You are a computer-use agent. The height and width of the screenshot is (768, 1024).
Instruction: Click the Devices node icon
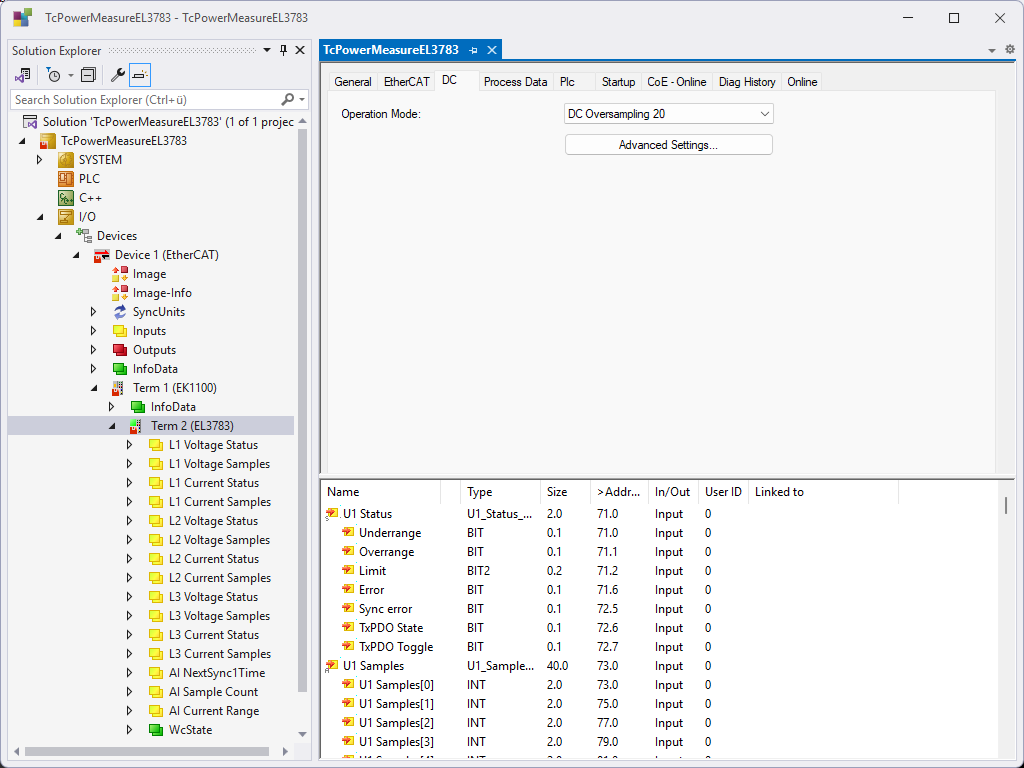[x=84, y=236]
